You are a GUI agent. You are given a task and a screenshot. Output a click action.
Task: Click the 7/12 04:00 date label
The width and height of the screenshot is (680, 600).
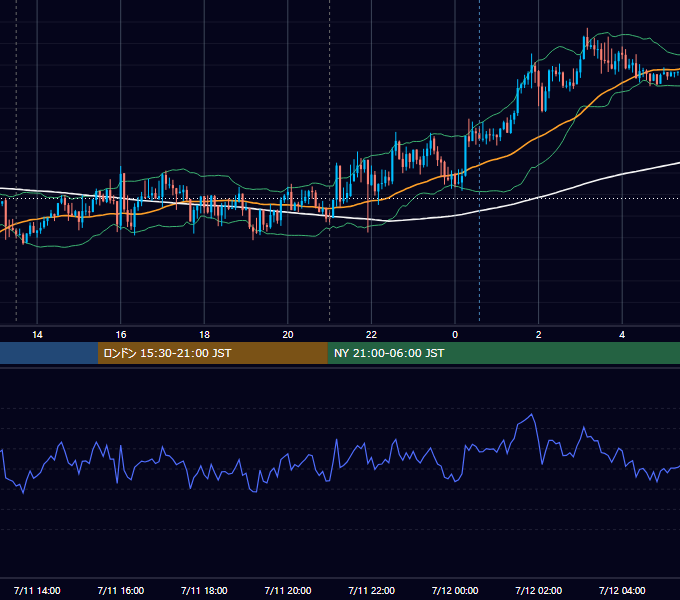click(622, 590)
